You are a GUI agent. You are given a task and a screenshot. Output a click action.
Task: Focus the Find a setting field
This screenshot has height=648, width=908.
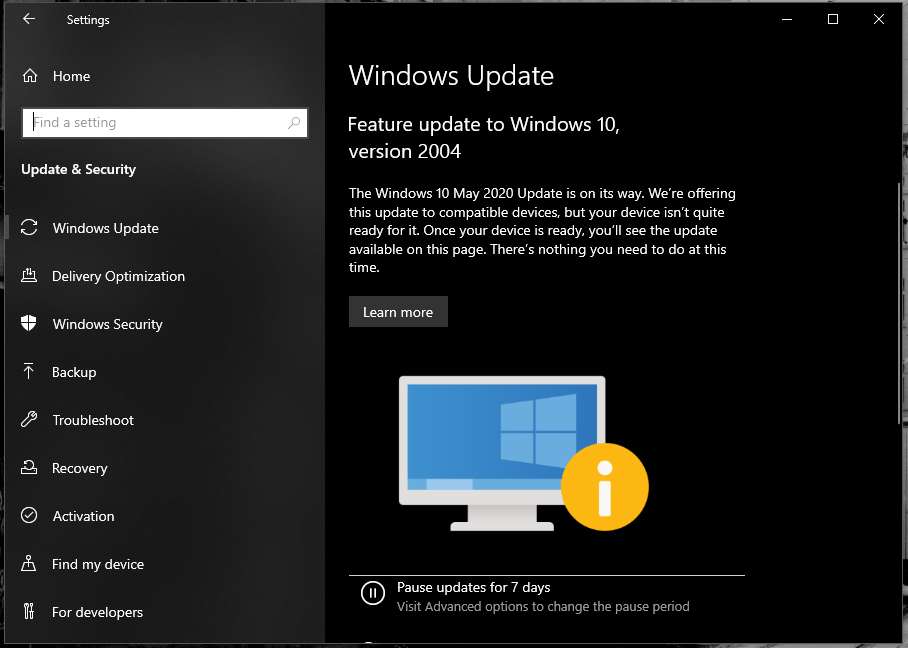164,123
